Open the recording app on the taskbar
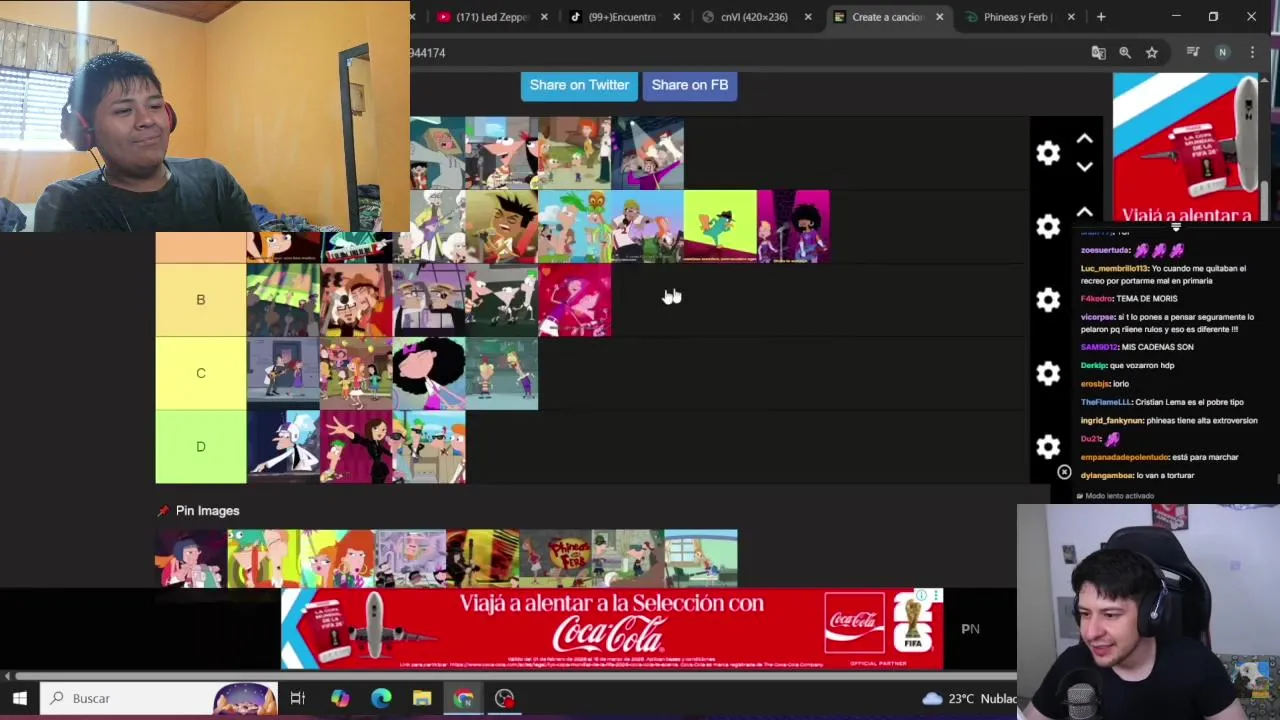This screenshot has height=720, width=1280. pyautogui.click(x=504, y=698)
